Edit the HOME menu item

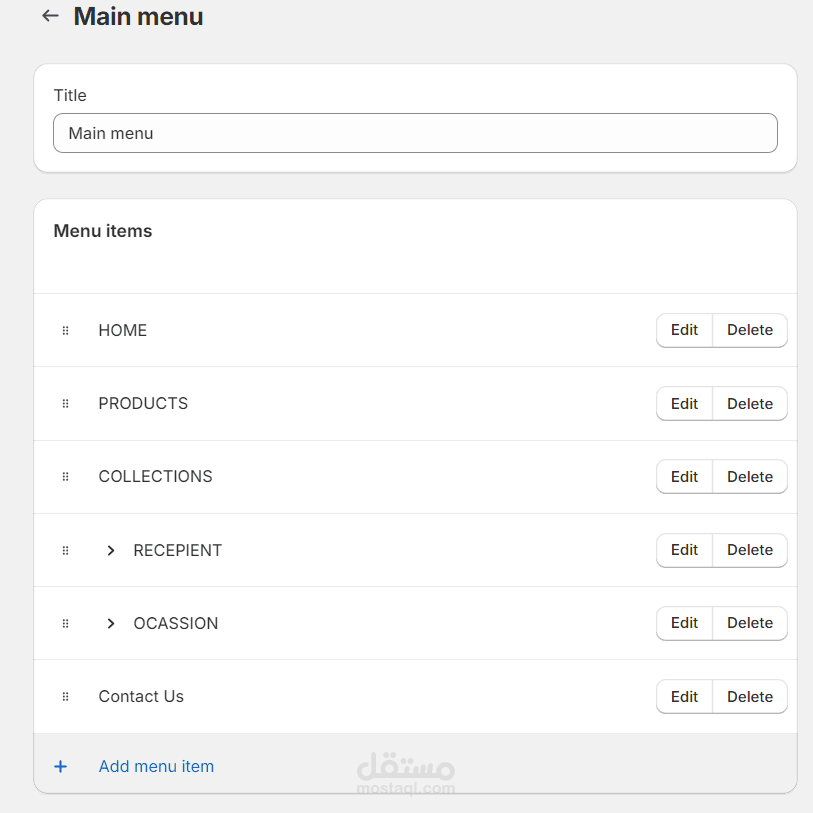tap(684, 330)
